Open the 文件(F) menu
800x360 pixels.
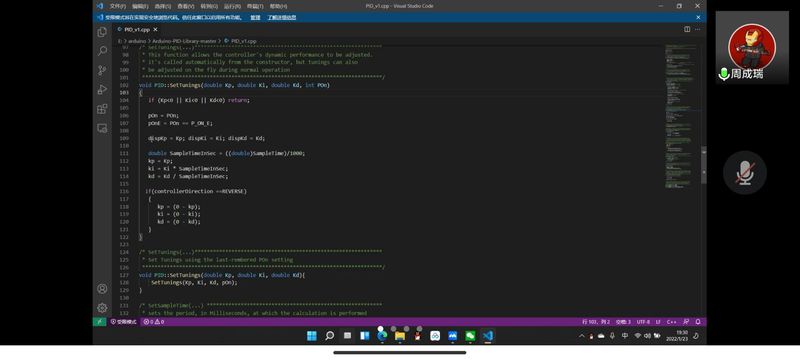[118, 6]
